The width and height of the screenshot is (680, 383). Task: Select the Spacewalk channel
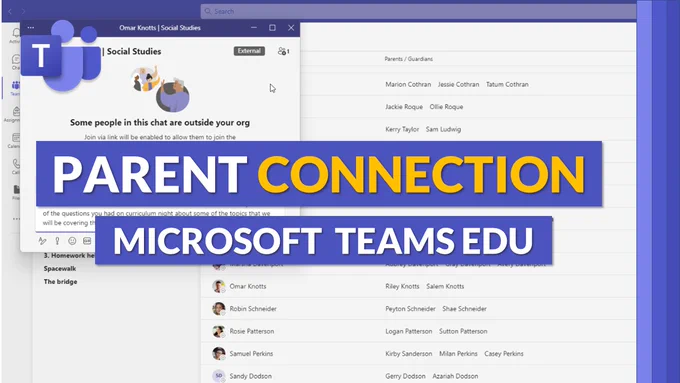[x=60, y=268]
